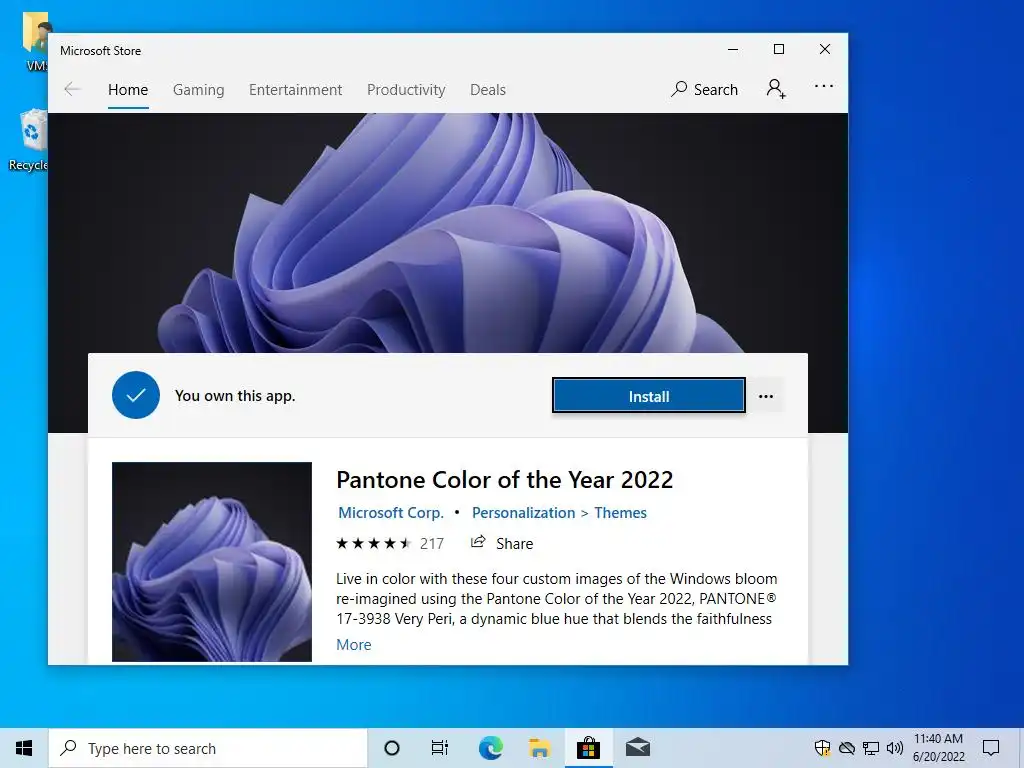Click the blue owned-app checkmark circle
This screenshot has height=768, width=1024.
tap(136, 395)
